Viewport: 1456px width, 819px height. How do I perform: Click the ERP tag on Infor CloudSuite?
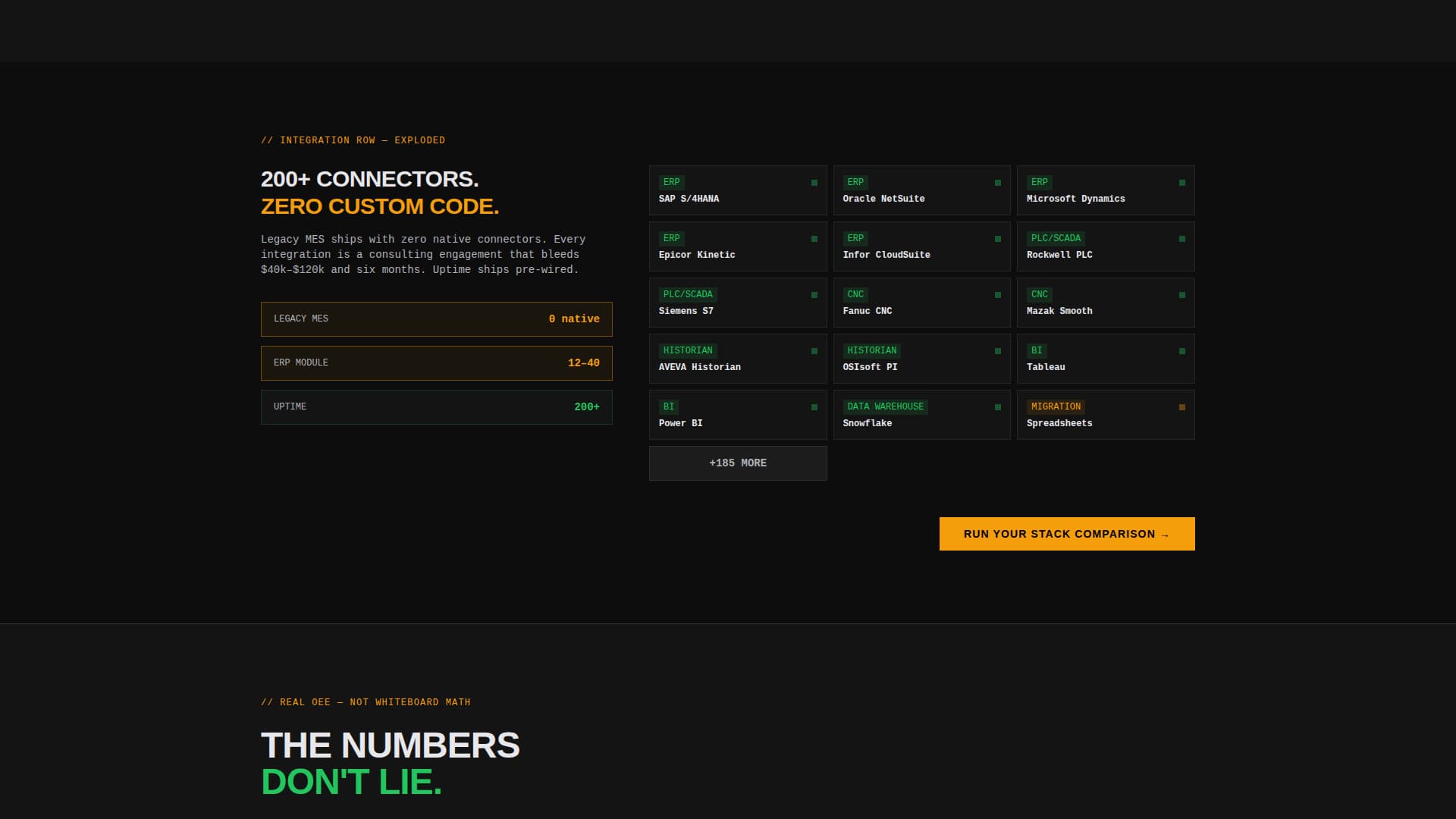tap(855, 238)
